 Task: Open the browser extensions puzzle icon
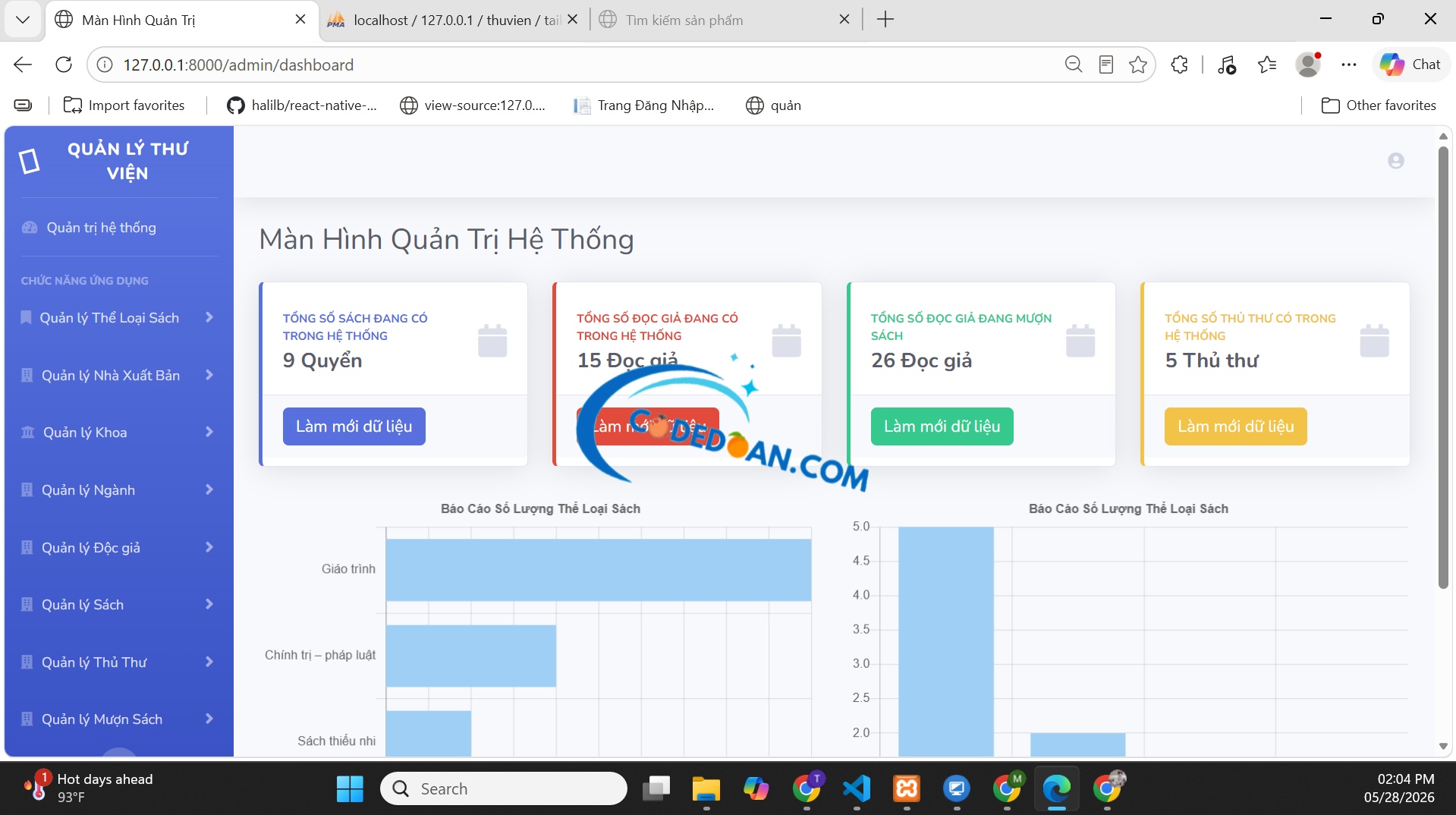1179,65
